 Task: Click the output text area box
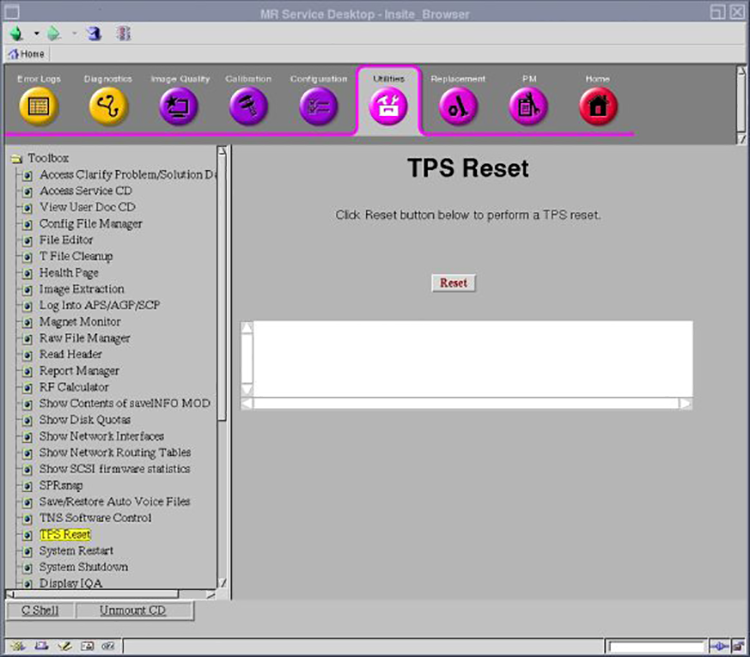[472, 358]
